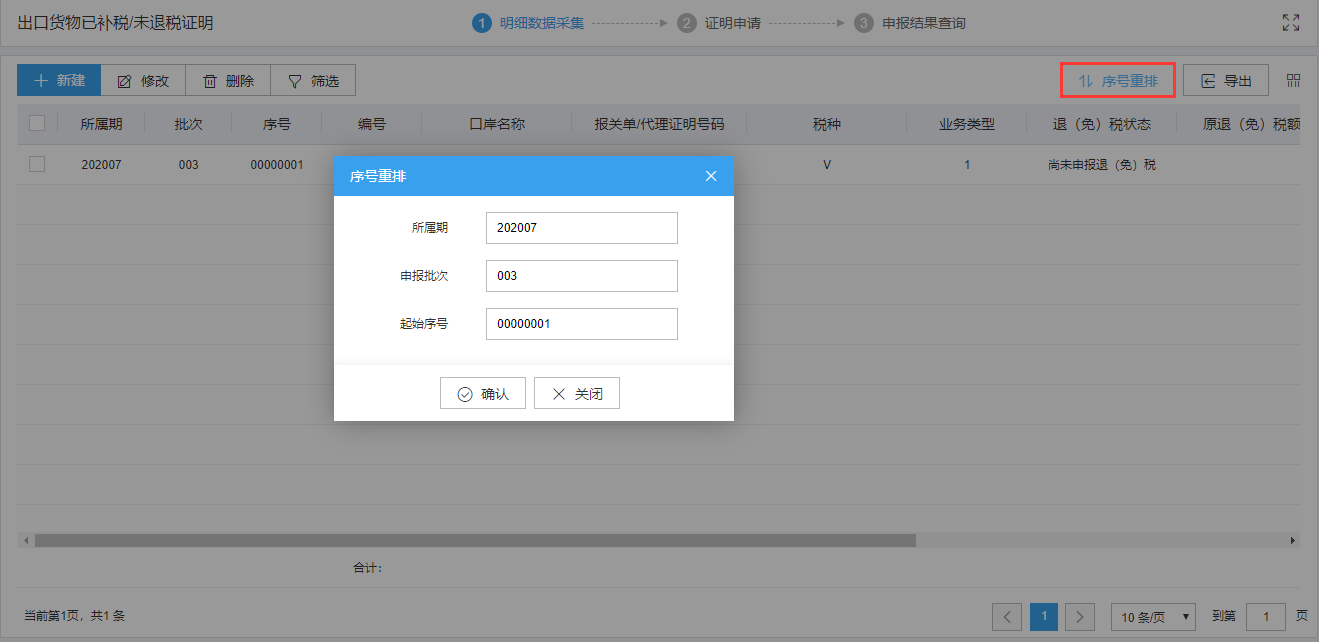
Task: Go to previous page arrow
Action: (1007, 617)
